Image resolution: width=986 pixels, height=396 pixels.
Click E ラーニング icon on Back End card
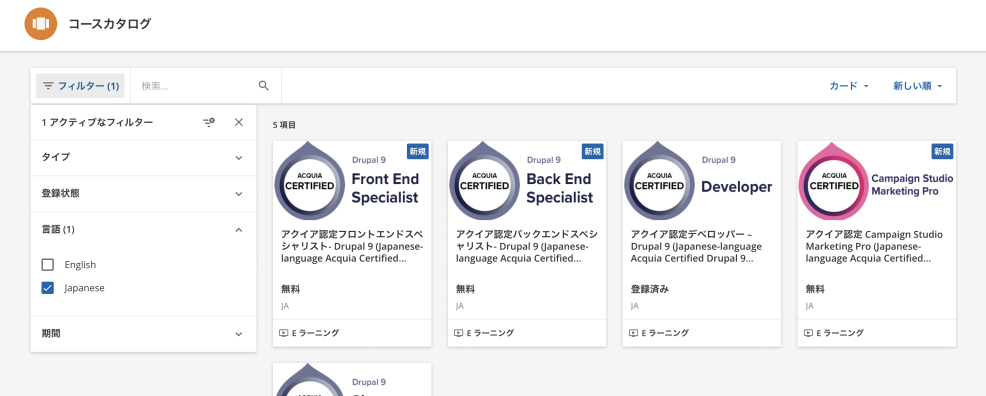pos(458,333)
